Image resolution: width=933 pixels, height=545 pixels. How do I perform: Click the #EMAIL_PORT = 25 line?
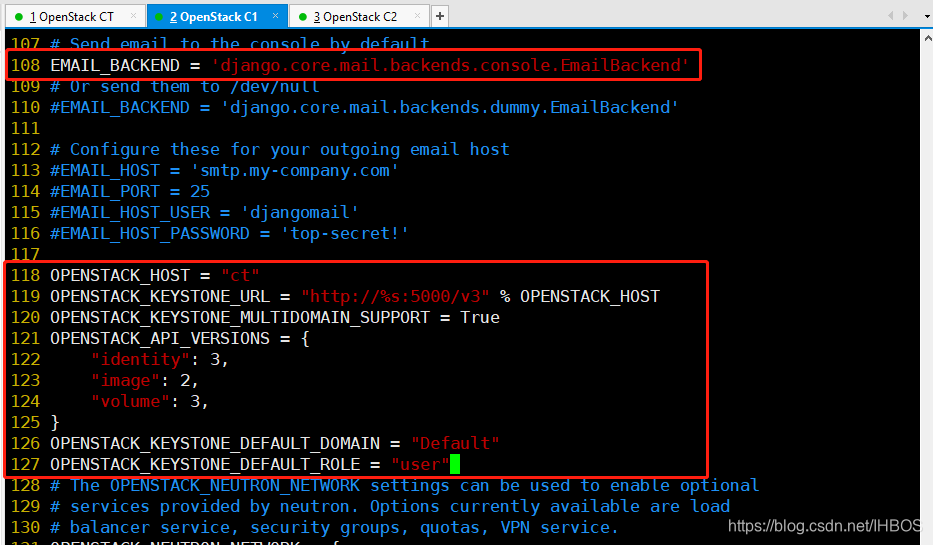[130, 192]
